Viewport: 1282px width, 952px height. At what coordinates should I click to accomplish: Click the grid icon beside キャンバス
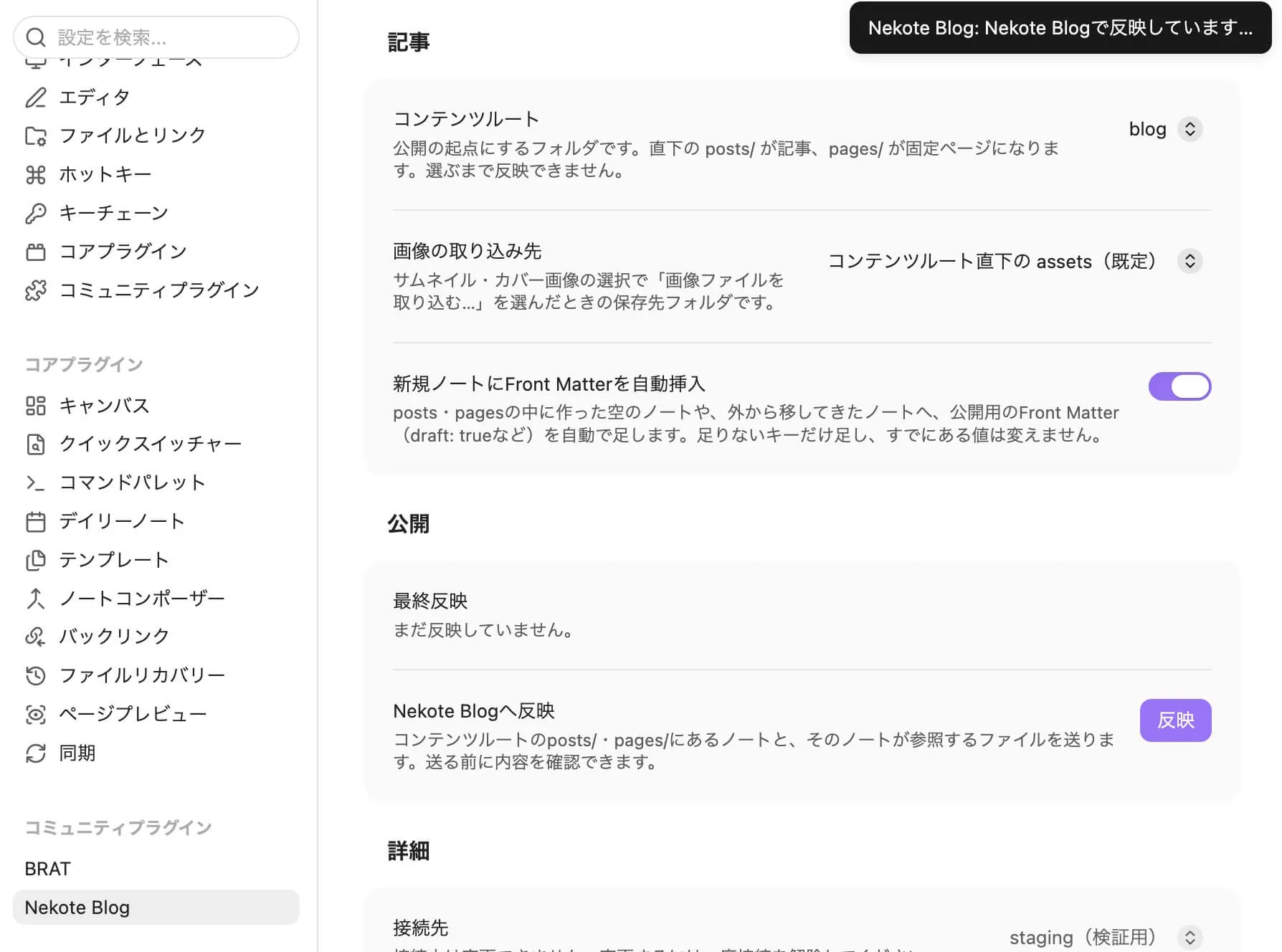36,406
